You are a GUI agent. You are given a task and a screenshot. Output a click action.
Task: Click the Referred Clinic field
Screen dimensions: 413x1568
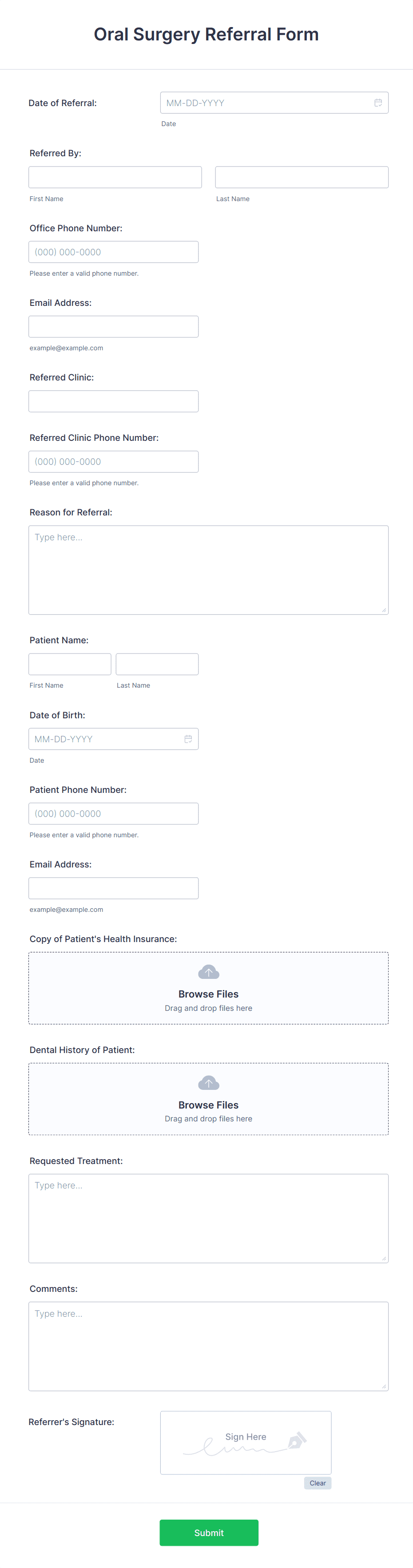[x=113, y=400]
